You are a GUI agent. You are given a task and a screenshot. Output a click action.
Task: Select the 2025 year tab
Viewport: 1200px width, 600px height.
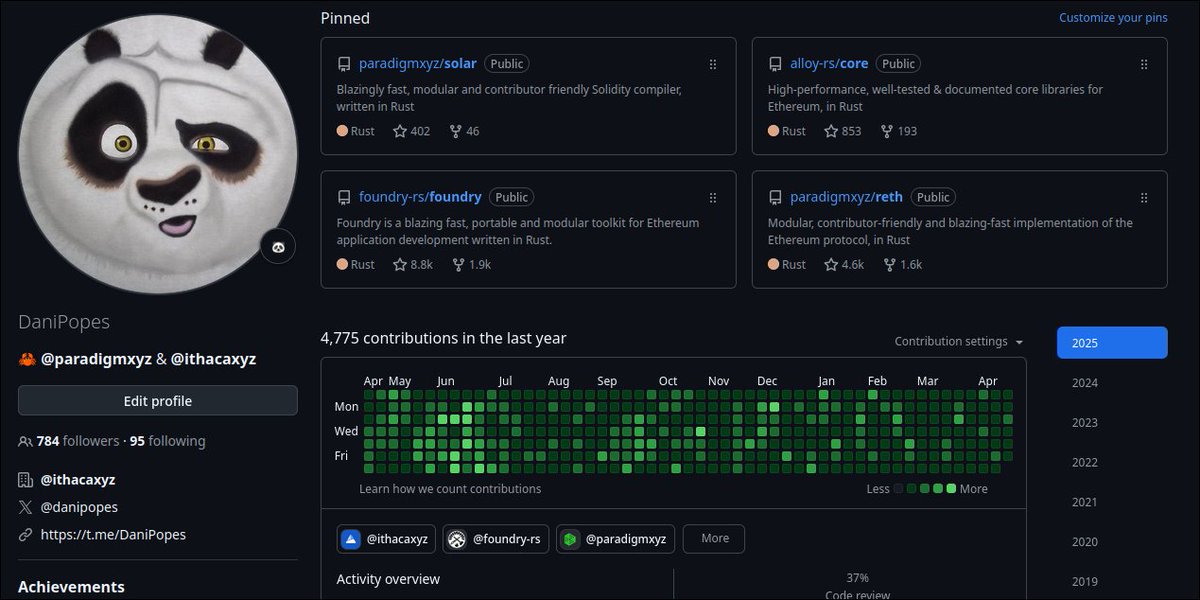1112,343
